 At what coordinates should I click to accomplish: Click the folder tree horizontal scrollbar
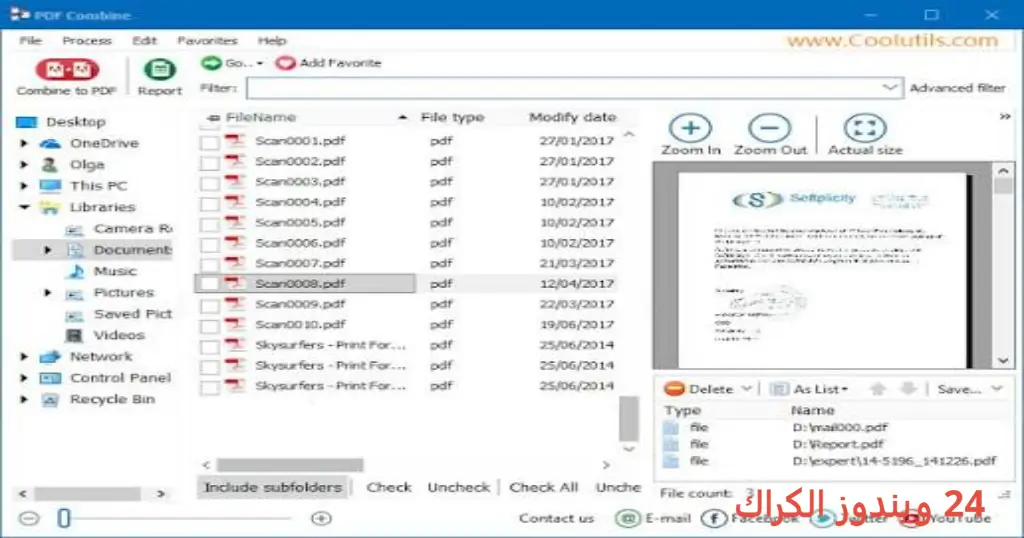(87, 494)
